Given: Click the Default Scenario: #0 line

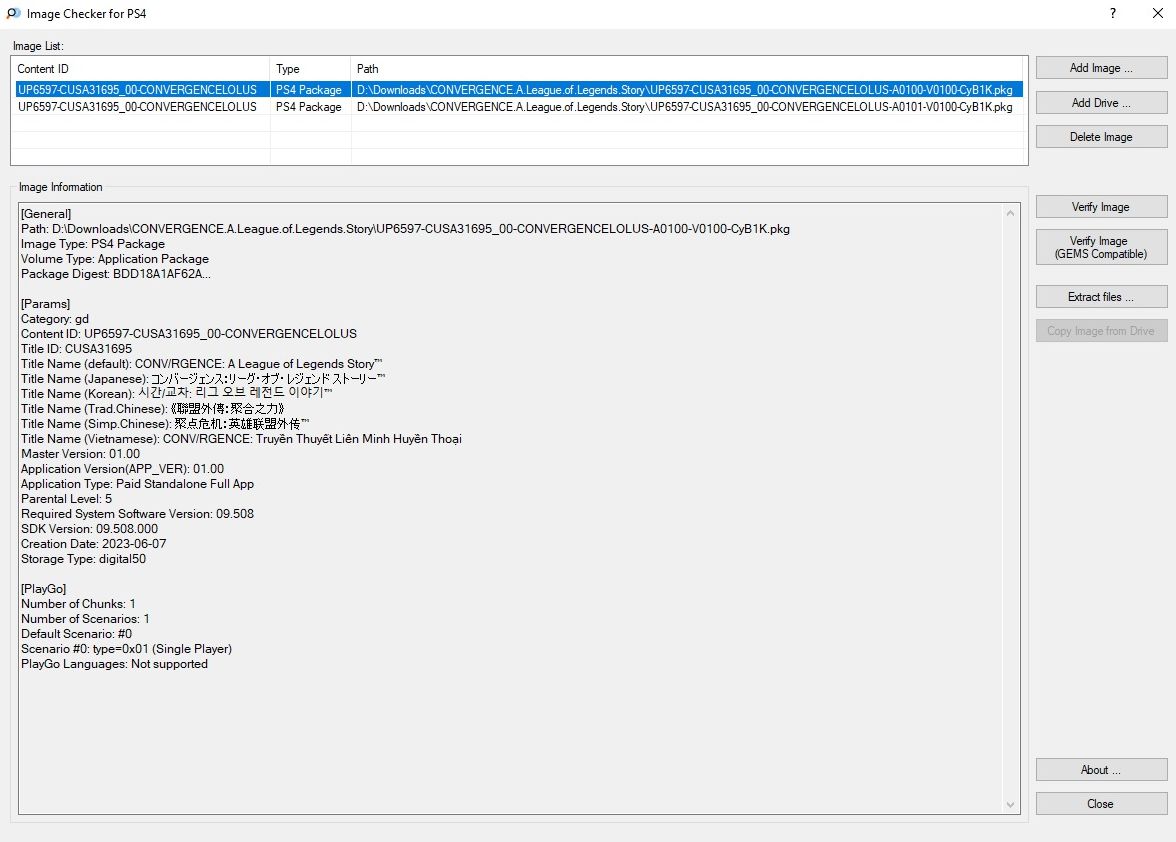Looking at the screenshot, I should (x=76, y=634).
